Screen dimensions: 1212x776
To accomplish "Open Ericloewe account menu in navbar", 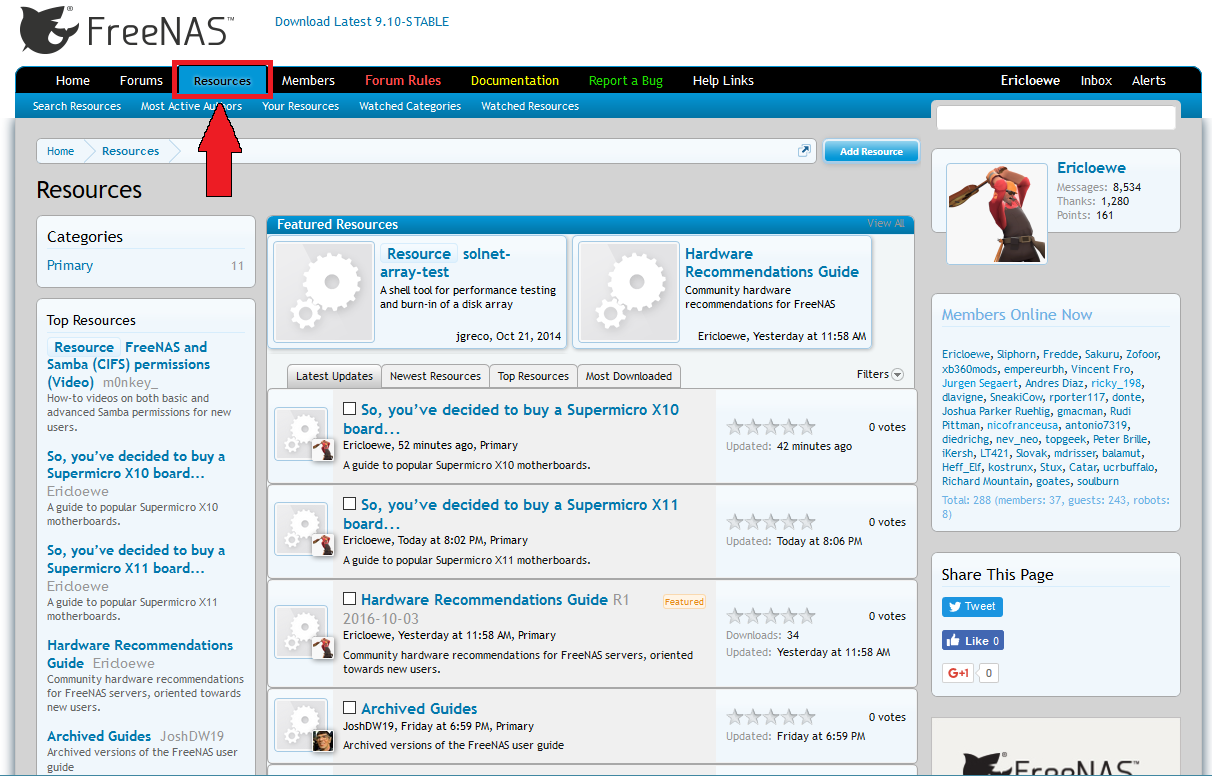I will coord(1030,81).
